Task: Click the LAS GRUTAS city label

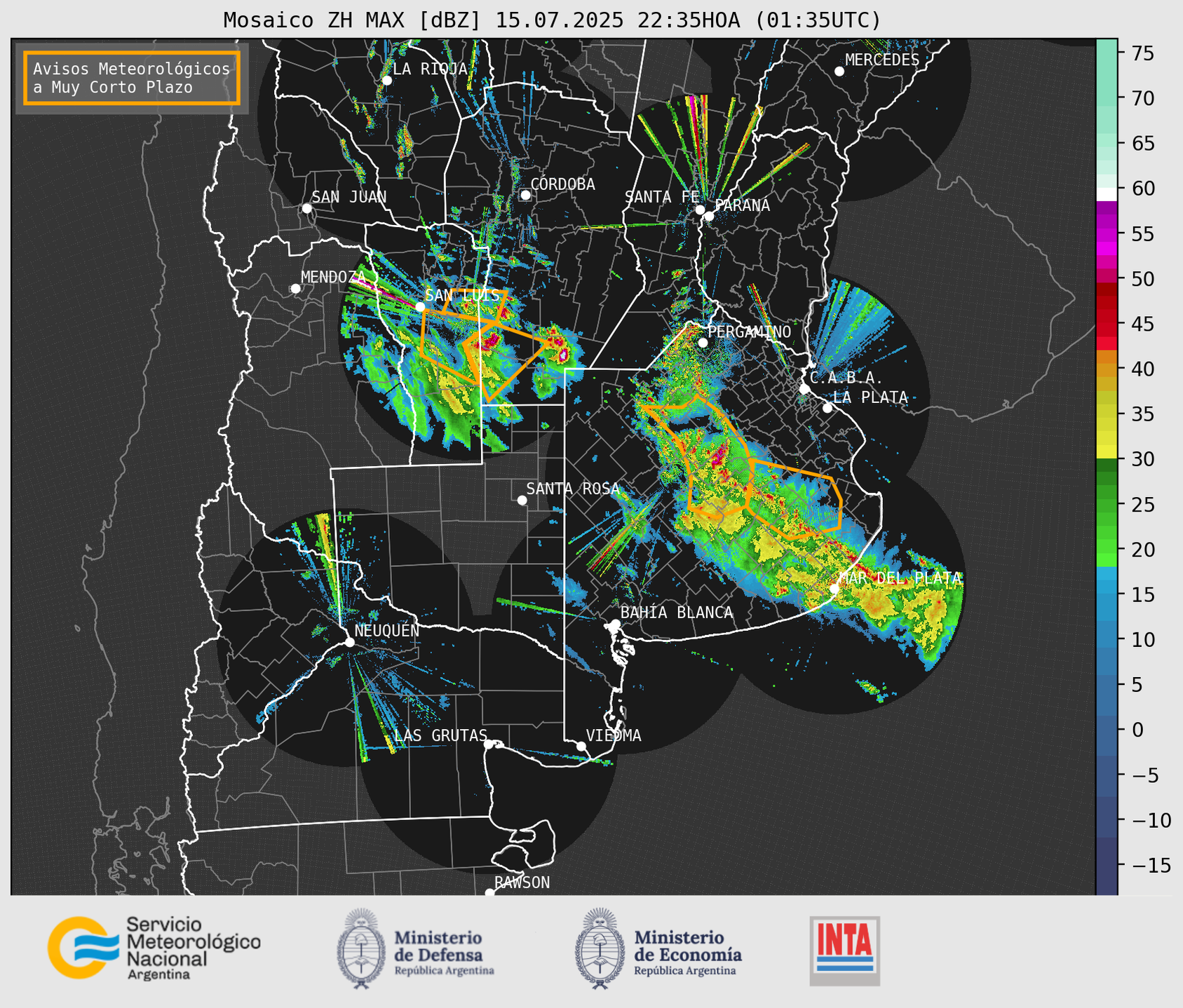Action: (440, 735)
